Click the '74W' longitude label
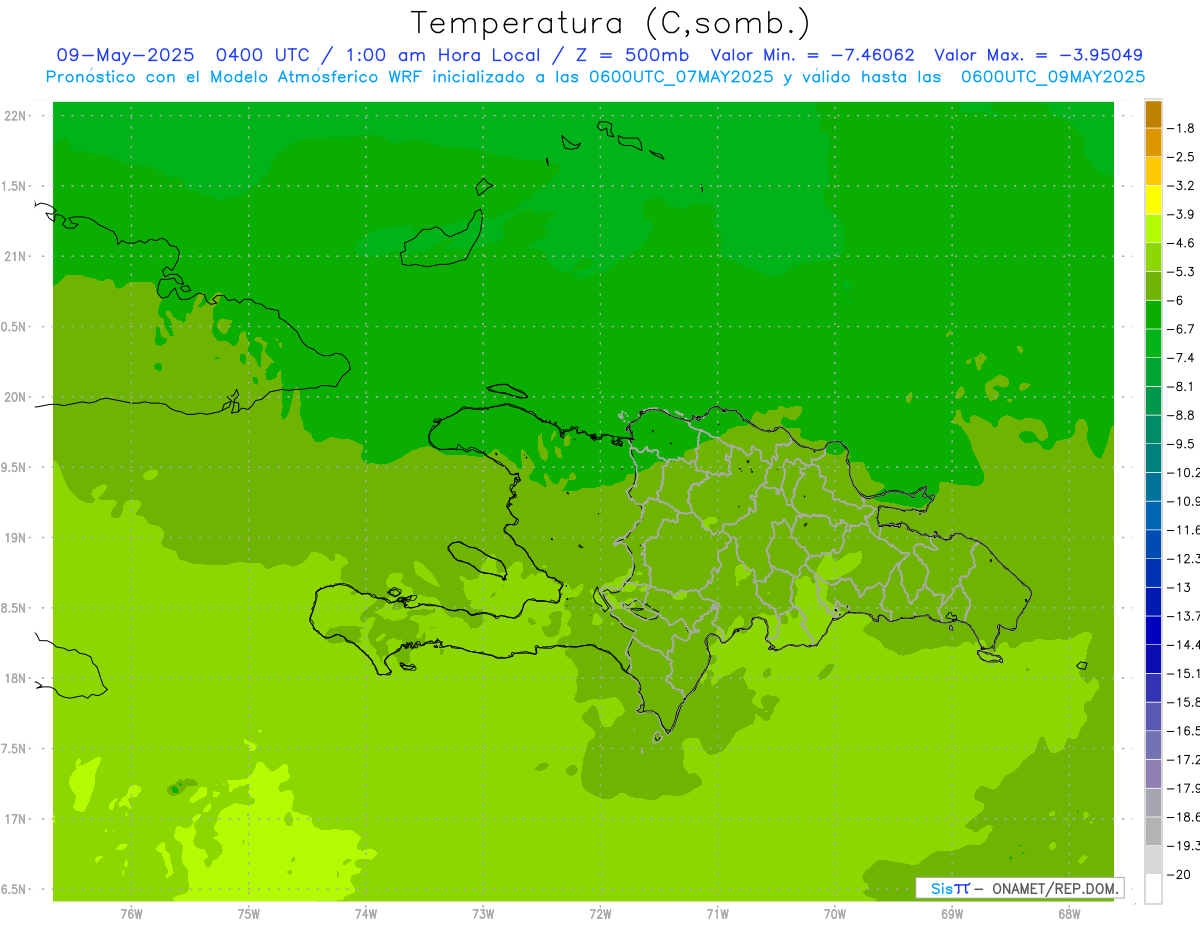1200x927 pixels. point(365,914)
